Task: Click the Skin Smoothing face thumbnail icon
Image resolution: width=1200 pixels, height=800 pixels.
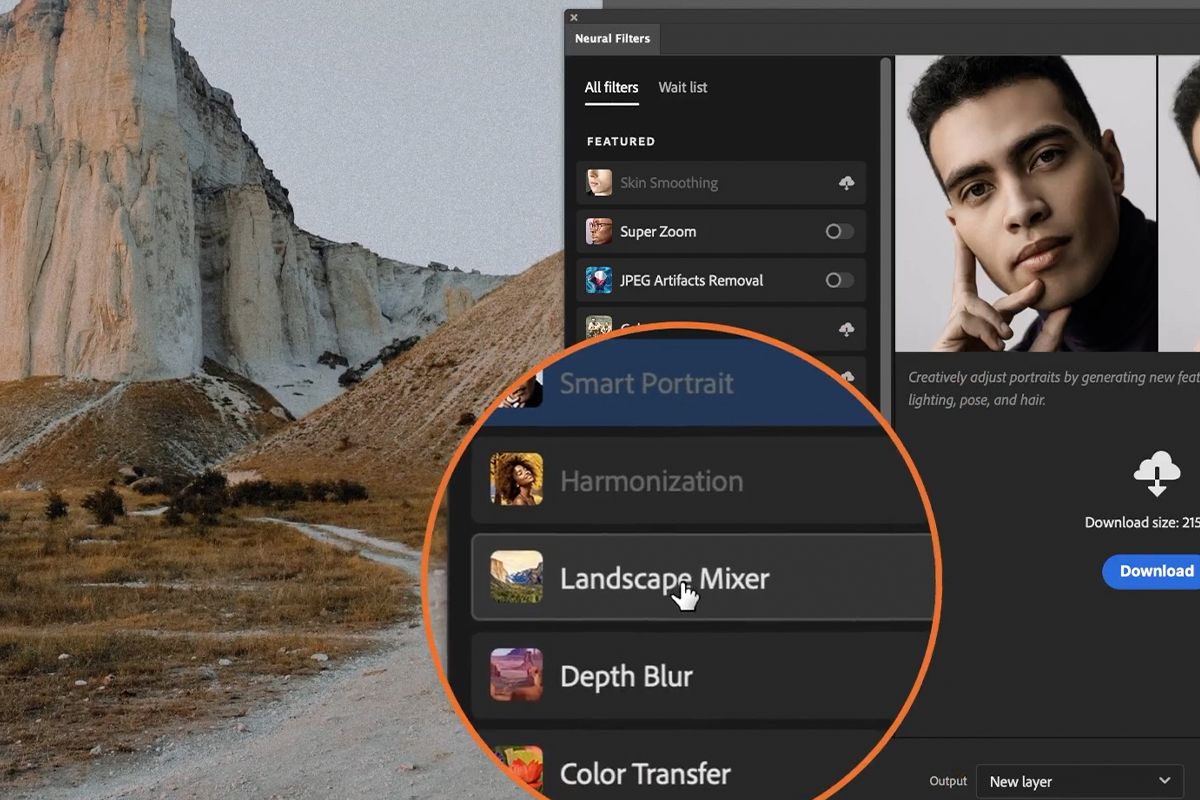Action: (x=599, y=183)
